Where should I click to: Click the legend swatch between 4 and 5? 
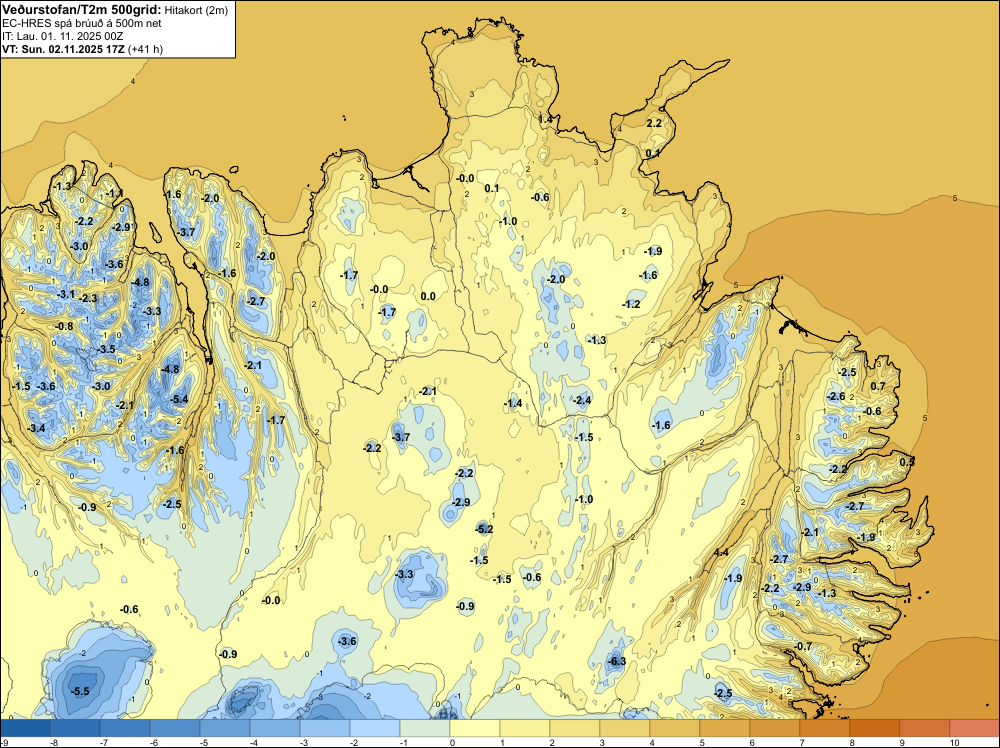pos(675,728)
